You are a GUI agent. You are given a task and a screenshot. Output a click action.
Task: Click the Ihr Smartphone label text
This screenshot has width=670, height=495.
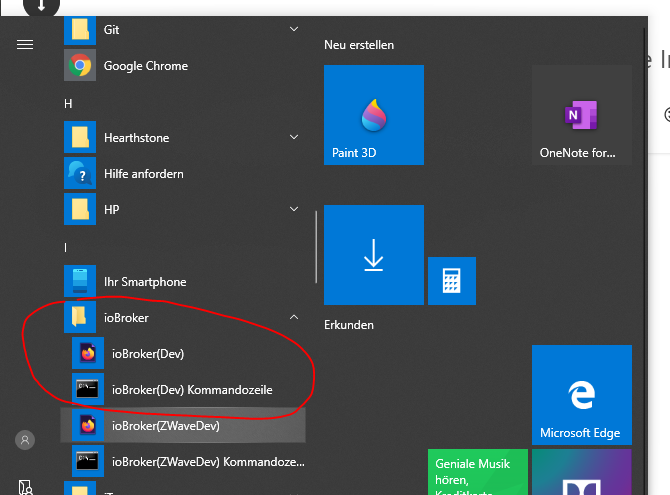tap(145, 282)
